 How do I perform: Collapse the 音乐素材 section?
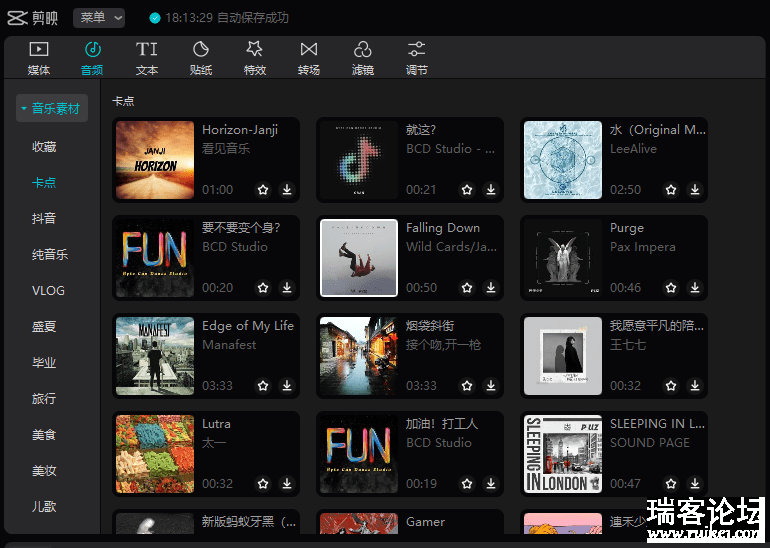52,109
